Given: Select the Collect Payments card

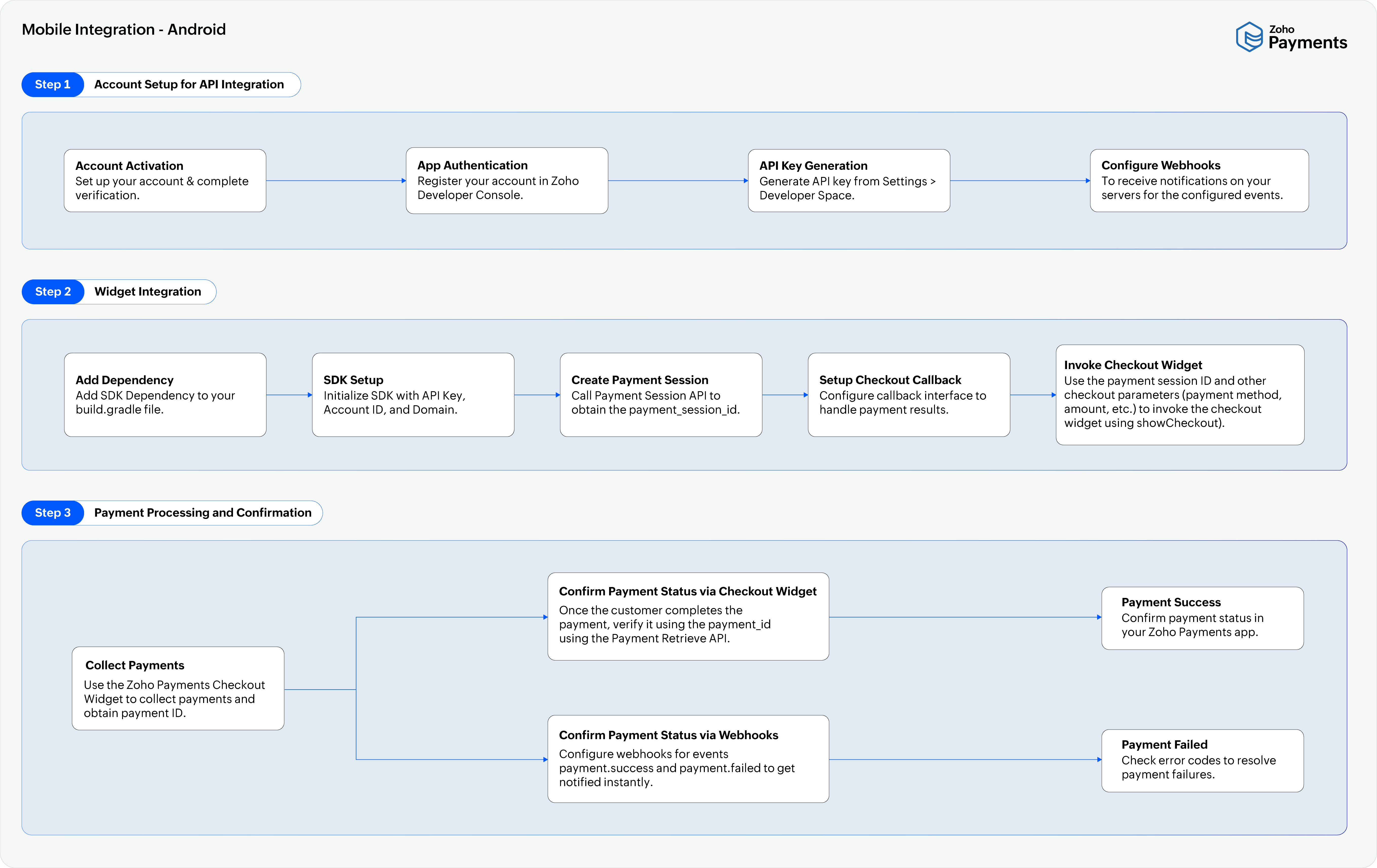Looking at the screenshot, I should (177, 688).
